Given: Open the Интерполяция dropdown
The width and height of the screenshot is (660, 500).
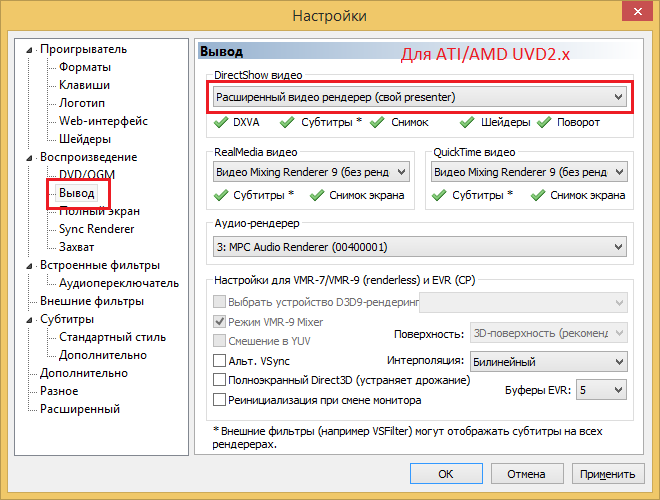Looking at the screenshot, I should point(548,362).
